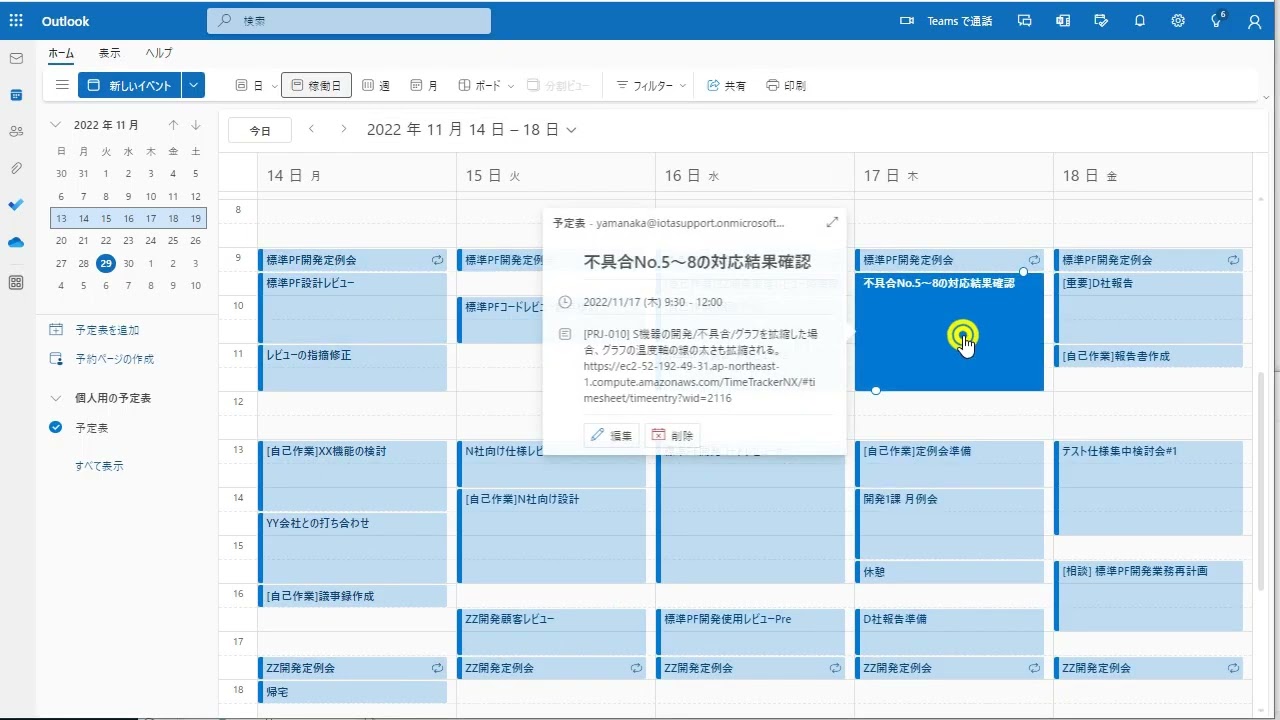Click the 共有 share button
Image resolution: width=1280 pixels, height=720 pixels.
click(727, 86)
